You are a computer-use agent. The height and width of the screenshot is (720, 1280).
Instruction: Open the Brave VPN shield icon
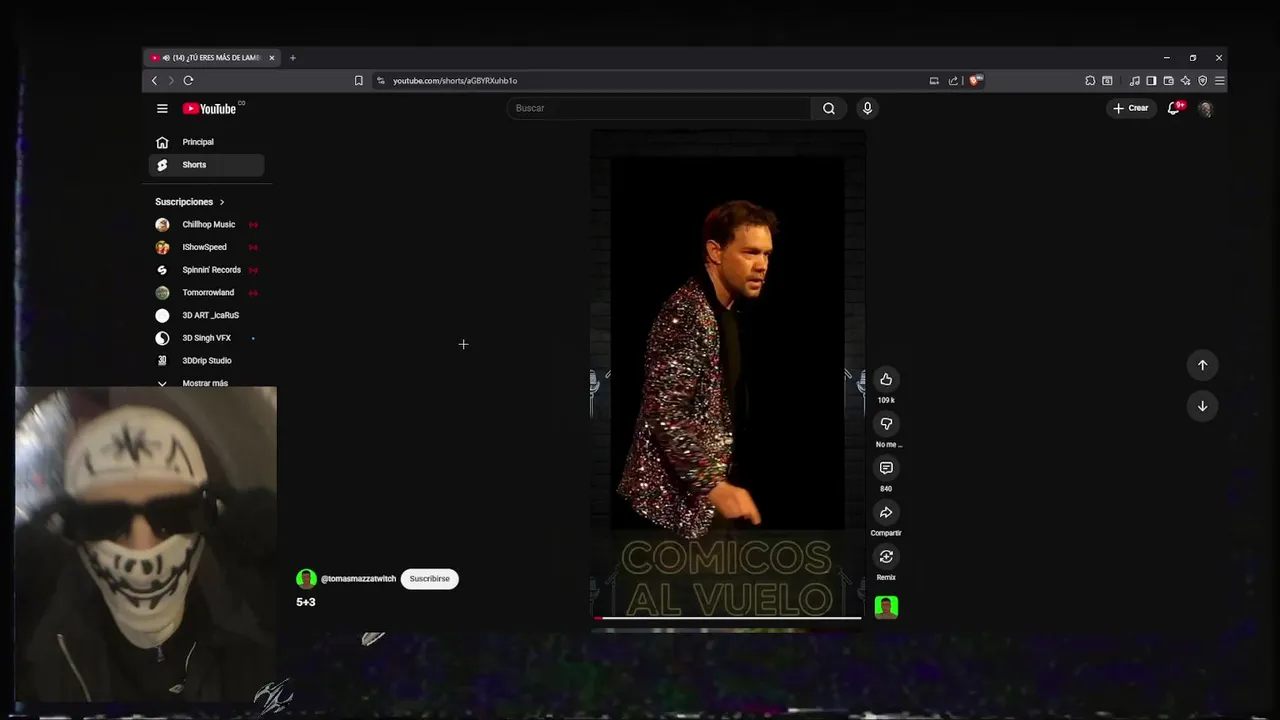pos(1202,80)
